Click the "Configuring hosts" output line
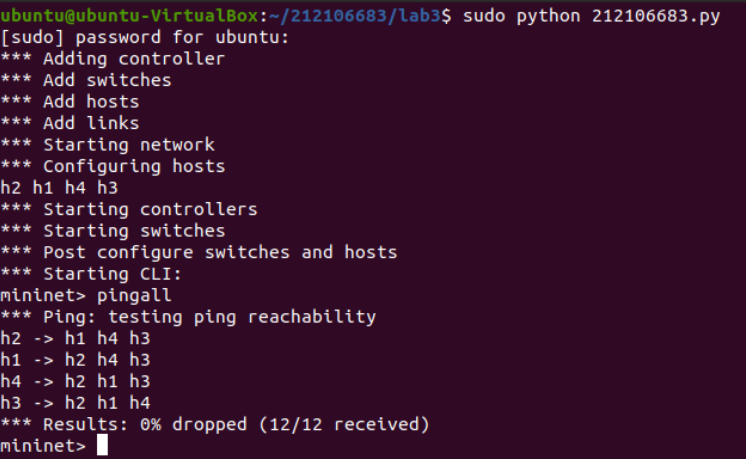 113,166
